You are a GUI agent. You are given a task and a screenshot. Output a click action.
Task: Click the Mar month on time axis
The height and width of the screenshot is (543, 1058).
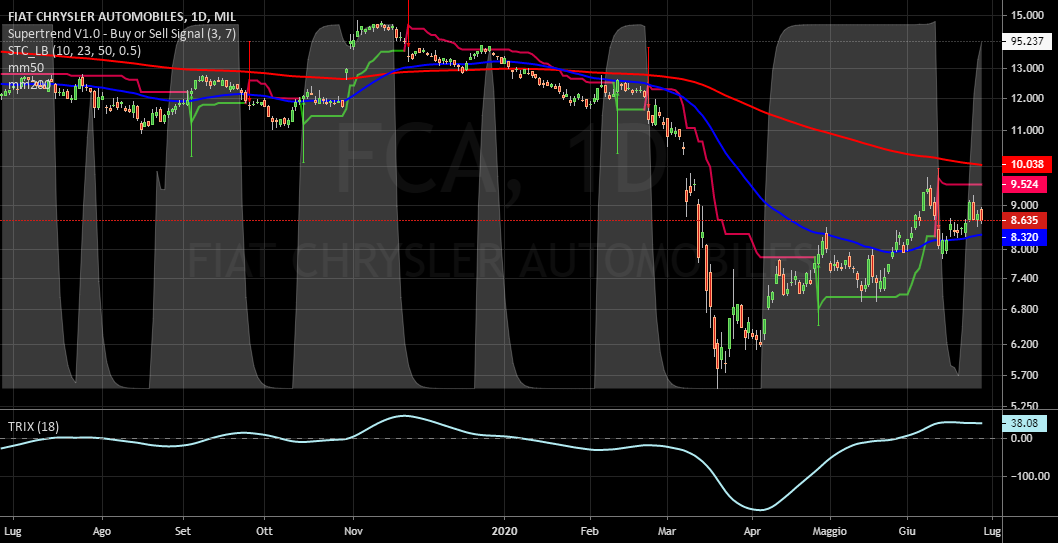[x=668, y=531]
